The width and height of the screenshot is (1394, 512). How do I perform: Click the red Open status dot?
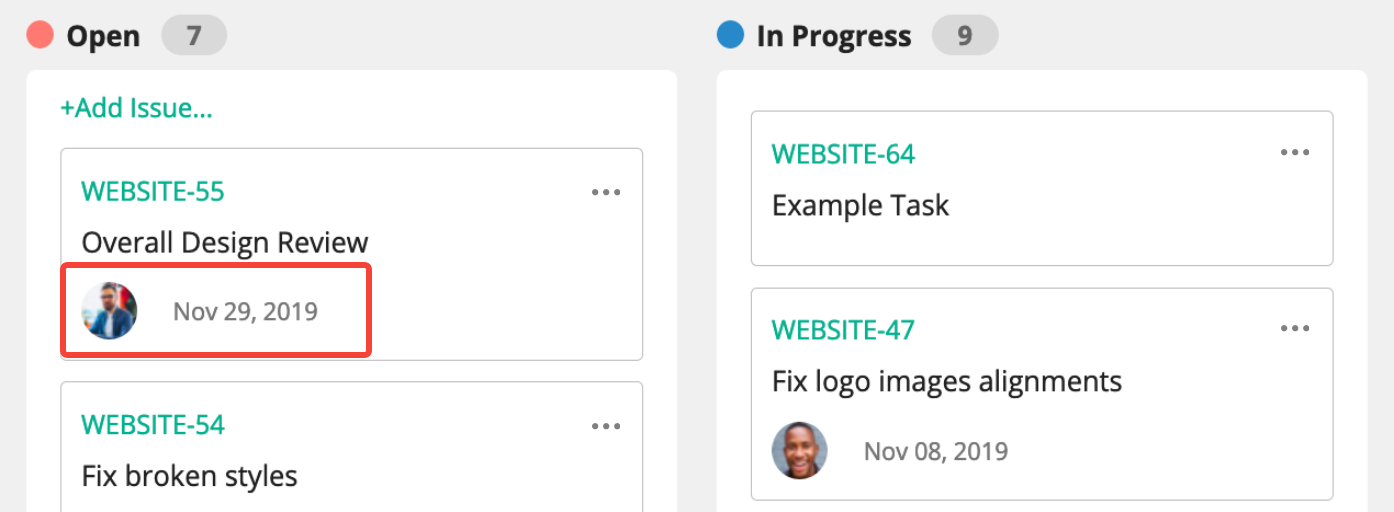click(40, 36)
